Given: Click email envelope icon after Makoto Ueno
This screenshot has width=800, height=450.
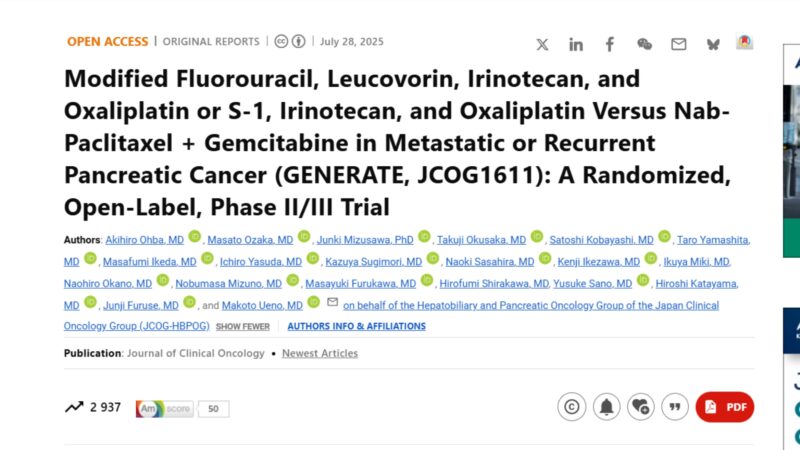Looking at the screenshot, I should [333, 302].
